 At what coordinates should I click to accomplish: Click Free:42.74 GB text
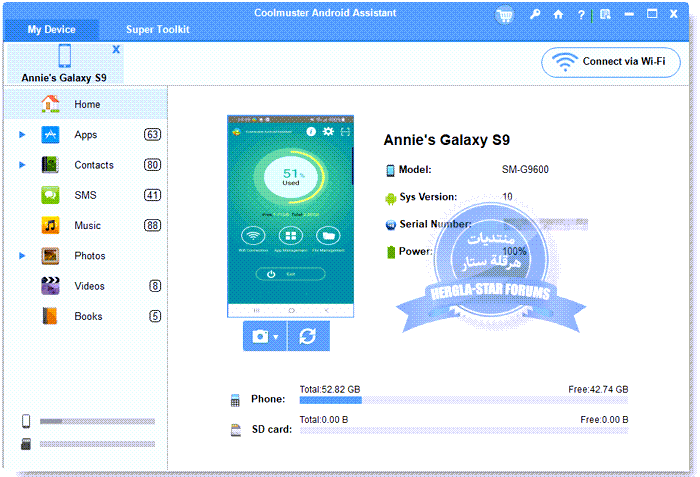[598, 389]
